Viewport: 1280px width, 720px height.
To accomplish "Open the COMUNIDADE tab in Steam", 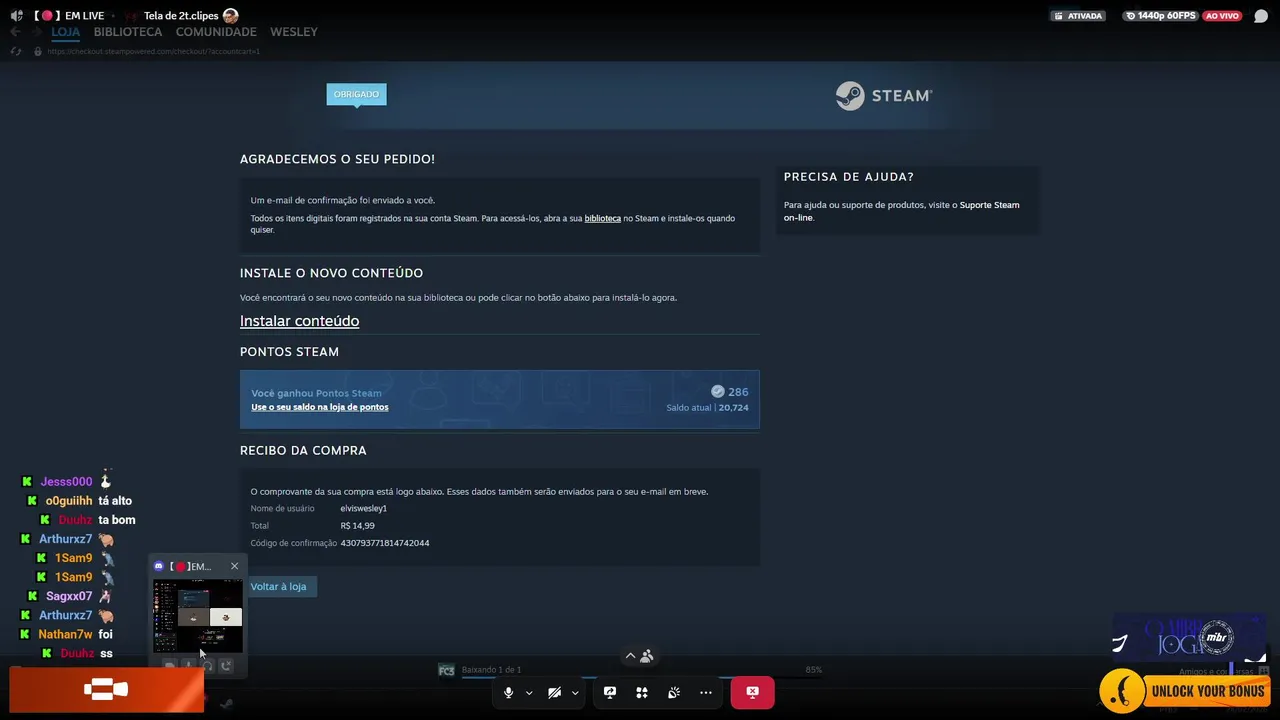I will [x=216, y=32].
